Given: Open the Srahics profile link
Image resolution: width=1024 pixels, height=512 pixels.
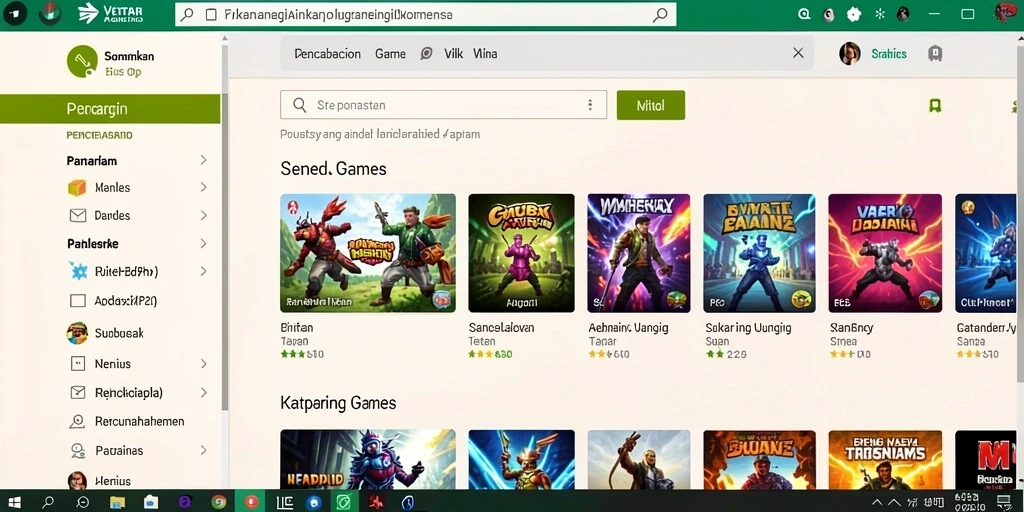Looking at the screenshot, I should (889, 54).
